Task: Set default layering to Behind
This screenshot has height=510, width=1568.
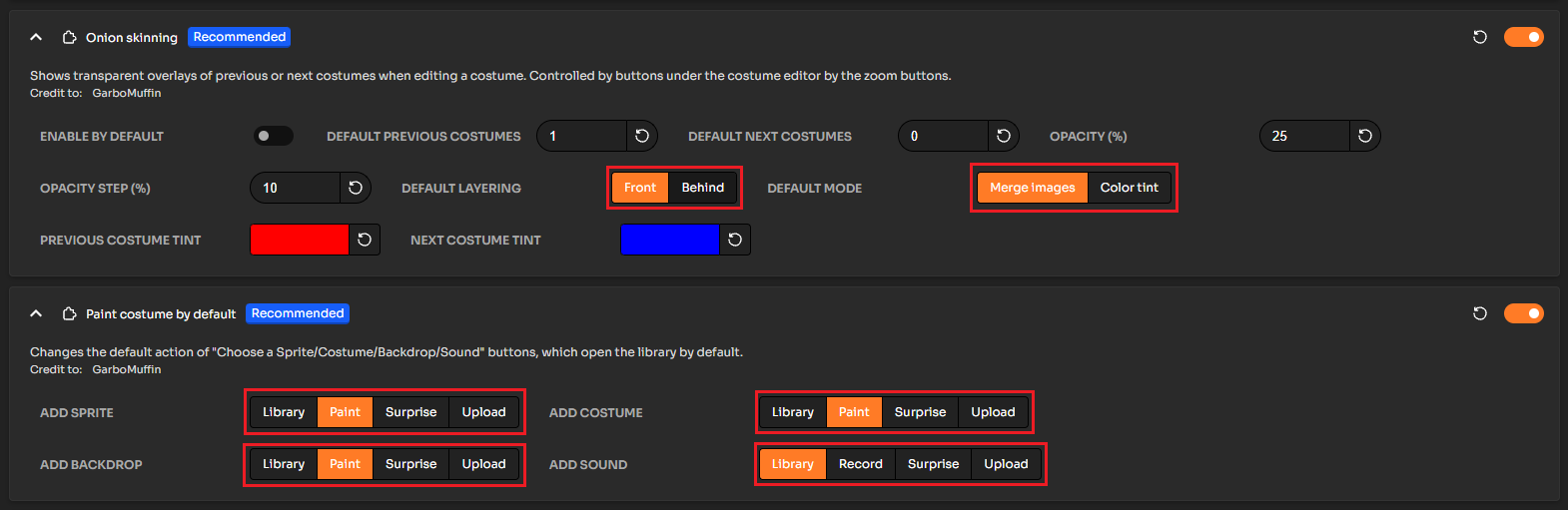Action: 703,188
